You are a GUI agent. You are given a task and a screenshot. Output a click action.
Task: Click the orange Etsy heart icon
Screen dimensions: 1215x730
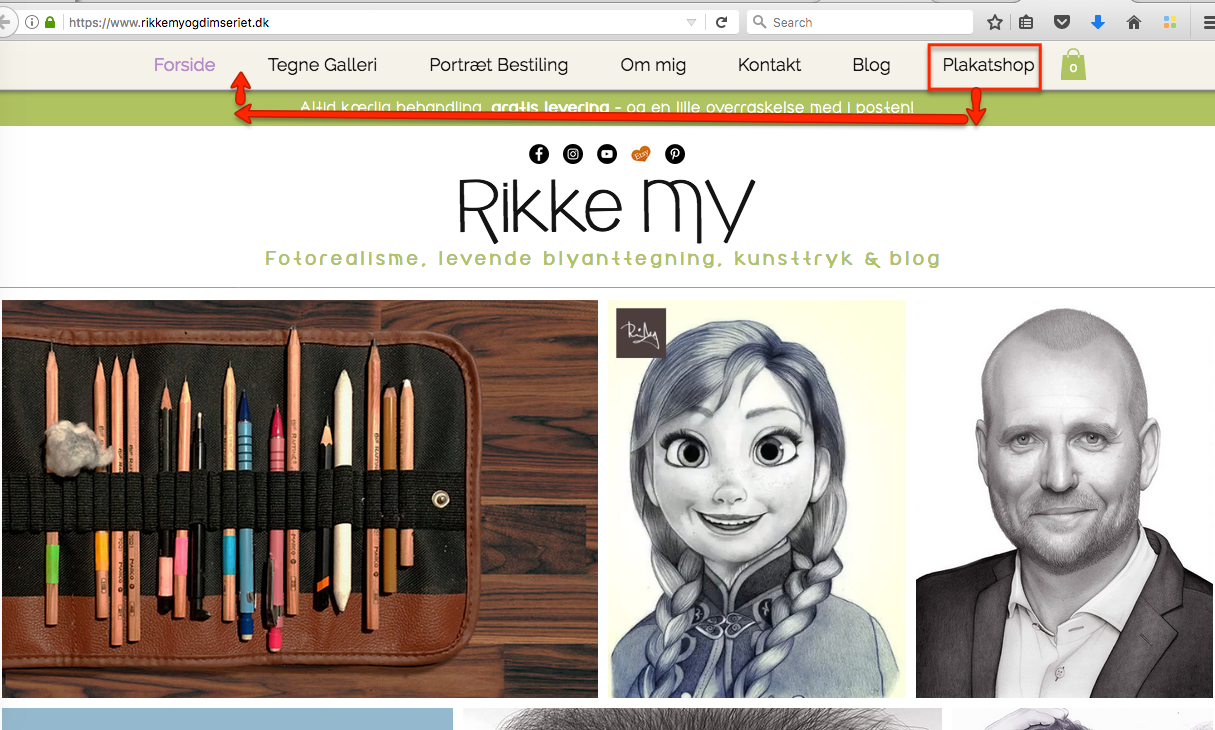point(641,154)
